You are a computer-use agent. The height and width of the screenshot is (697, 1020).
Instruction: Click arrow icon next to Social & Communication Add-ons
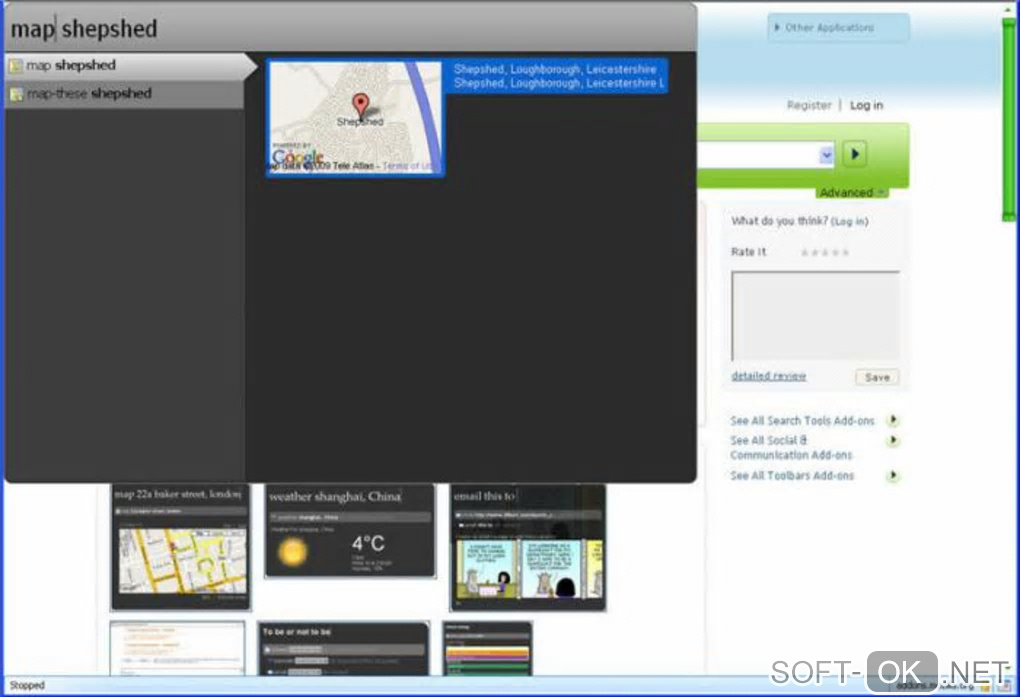click(x=893, y=441)
